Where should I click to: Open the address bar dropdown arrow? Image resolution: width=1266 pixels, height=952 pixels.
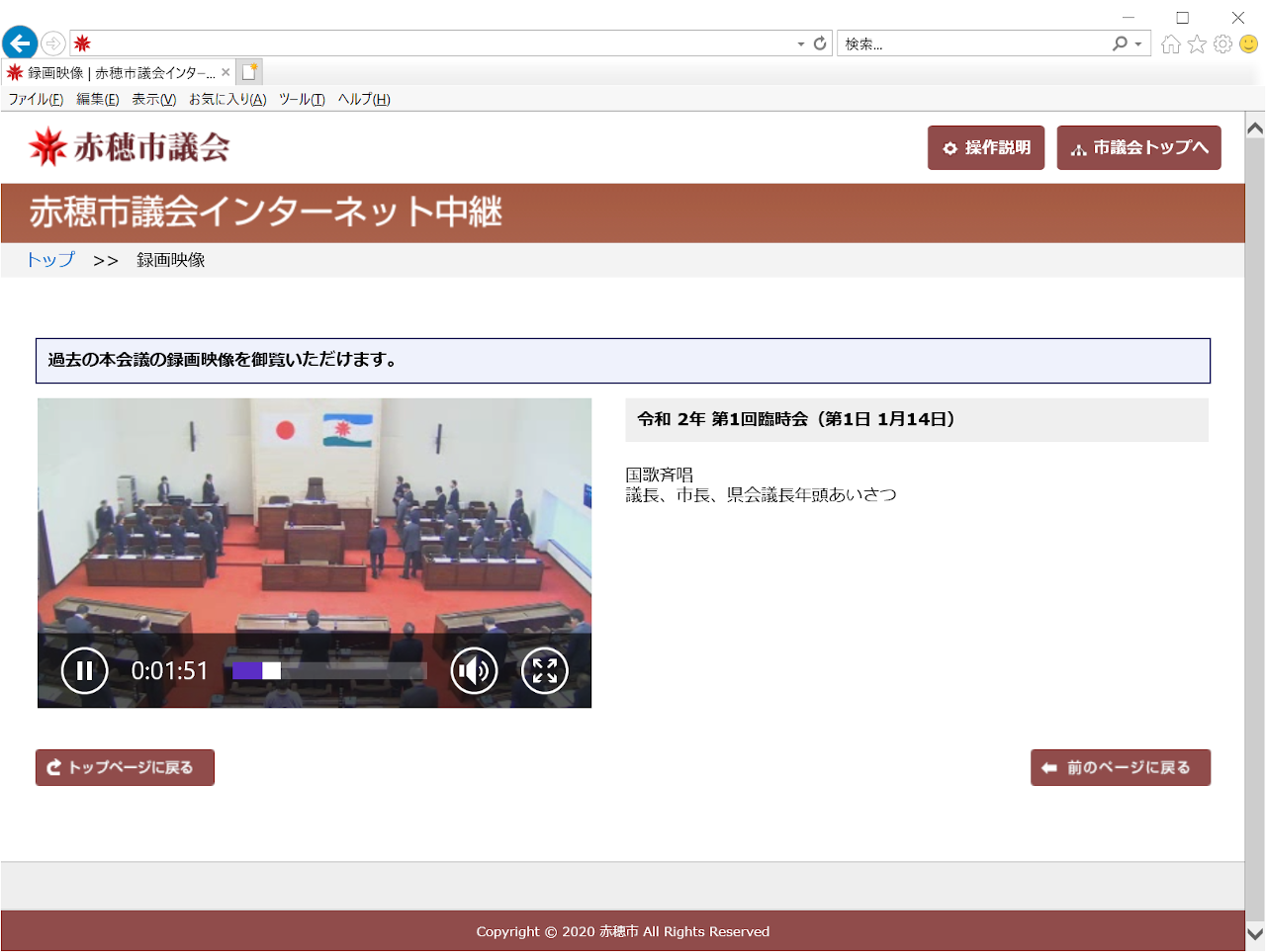[x=801, y=44]
